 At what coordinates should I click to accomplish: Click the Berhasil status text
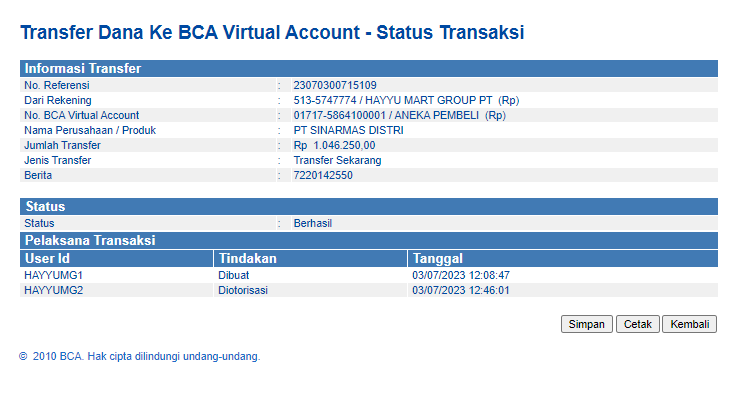(312, 223)
